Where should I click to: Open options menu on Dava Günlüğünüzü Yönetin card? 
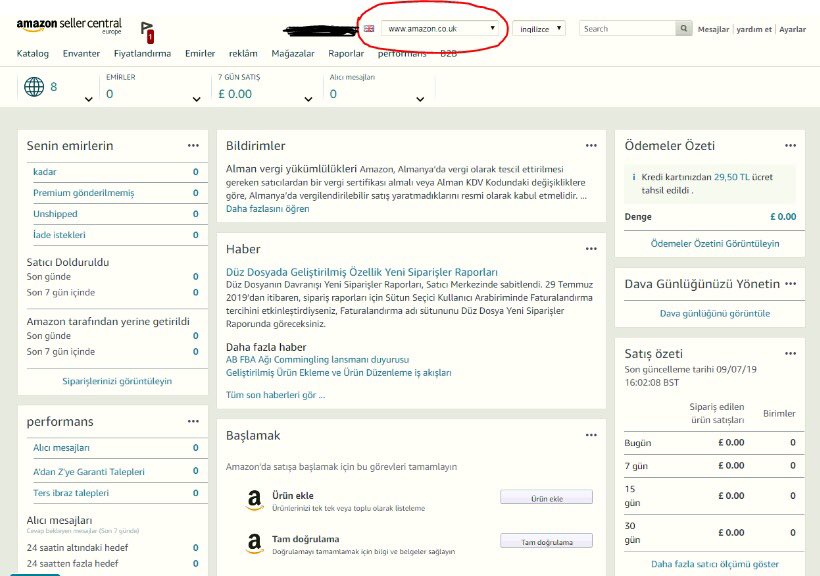pos(790,284)
